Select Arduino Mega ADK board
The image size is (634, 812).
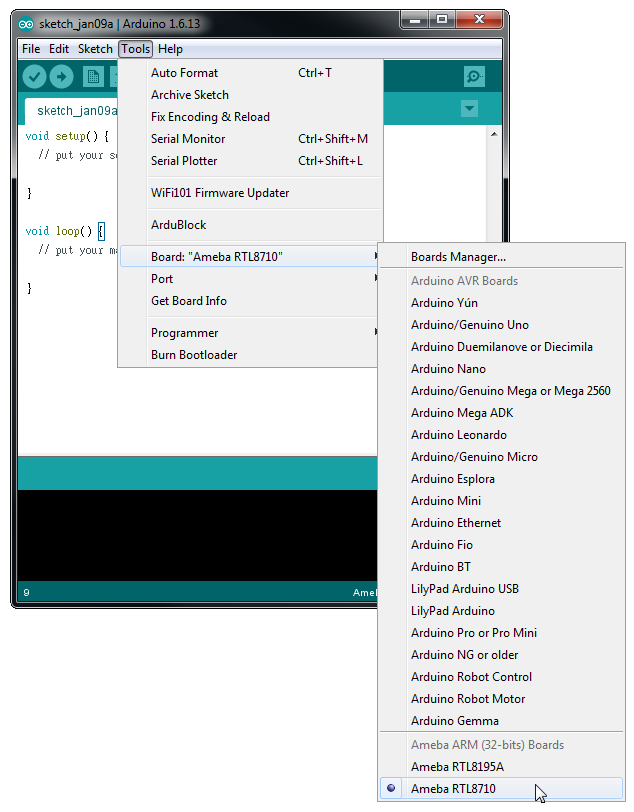[x=501, y=413]
